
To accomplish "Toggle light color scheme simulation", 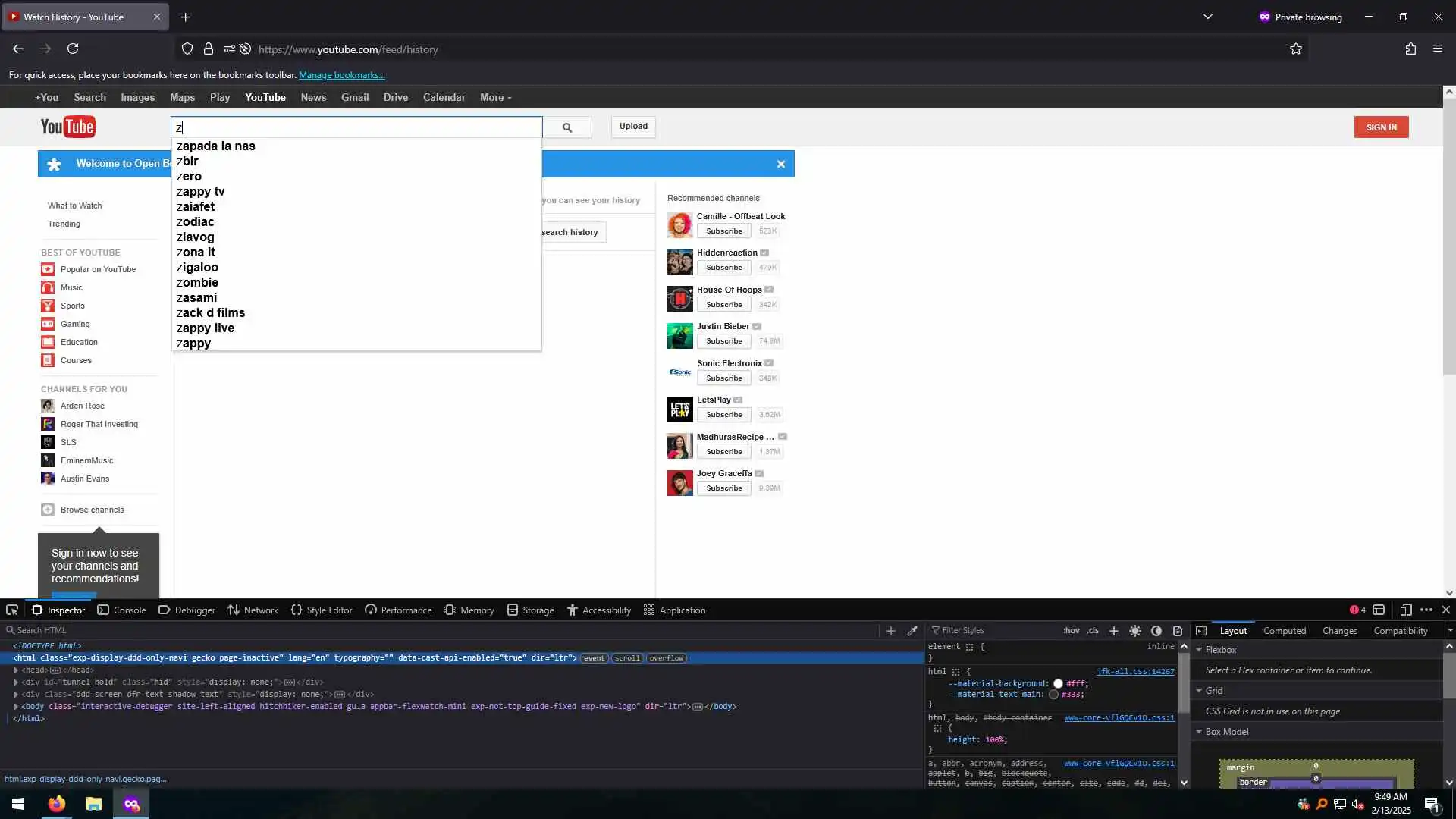I will 1134,630.
